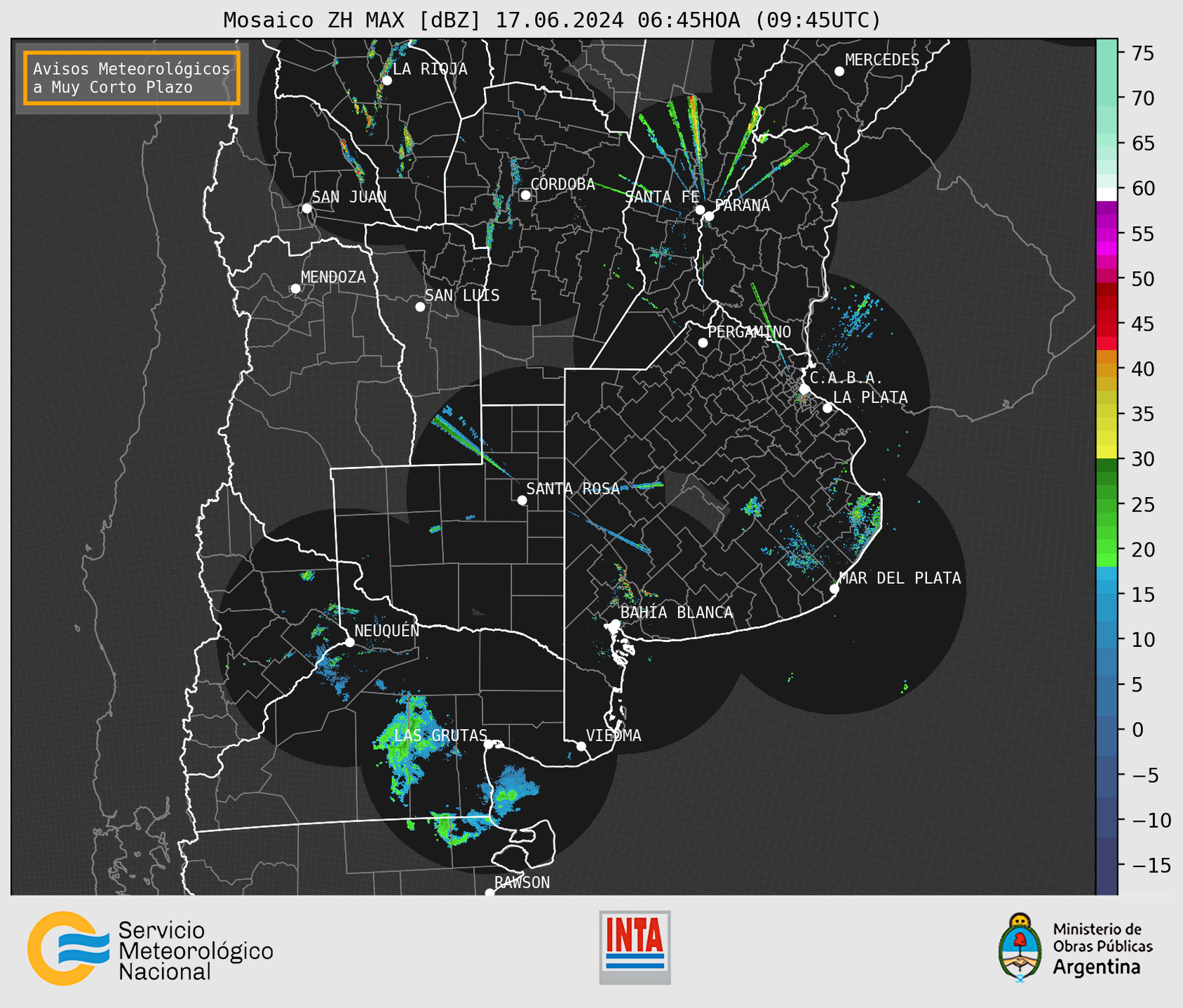
Task: Click the MAR DEL PLATA label text
Action: (x=900, y=578)
